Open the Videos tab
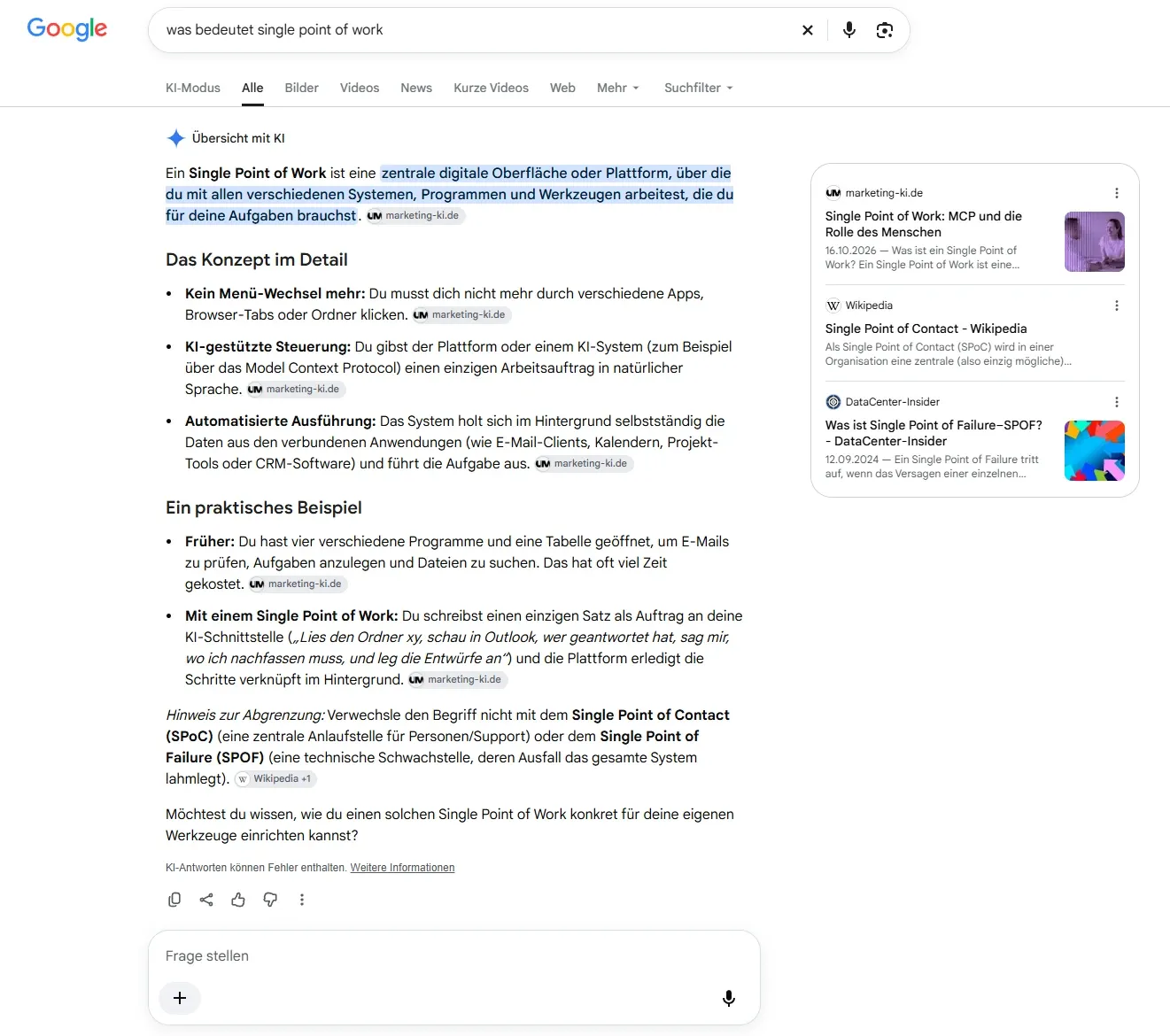This screenshot has width=1170, height=1036. (360, 88)
